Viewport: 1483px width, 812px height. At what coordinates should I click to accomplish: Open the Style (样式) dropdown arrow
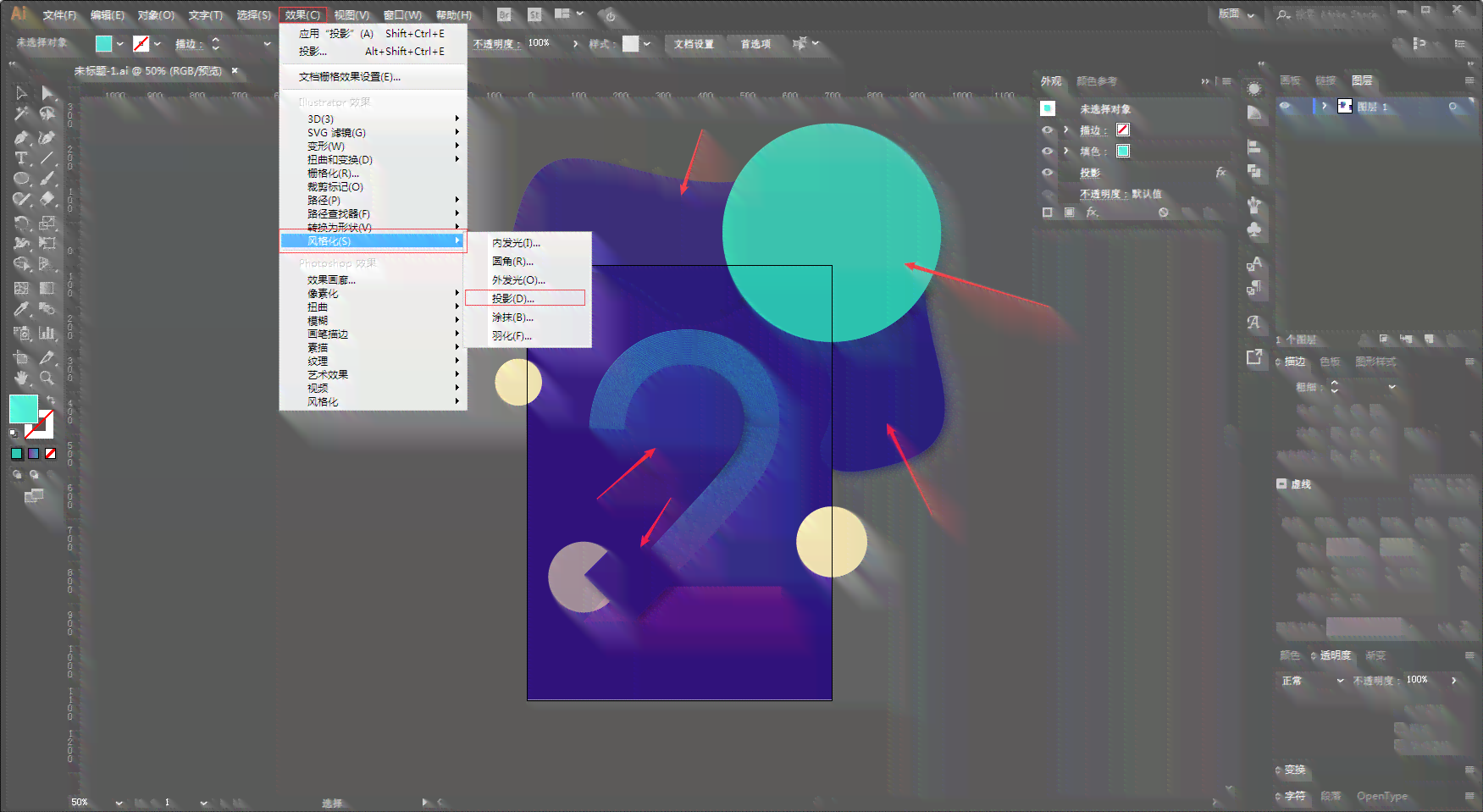tap(647, 43)
